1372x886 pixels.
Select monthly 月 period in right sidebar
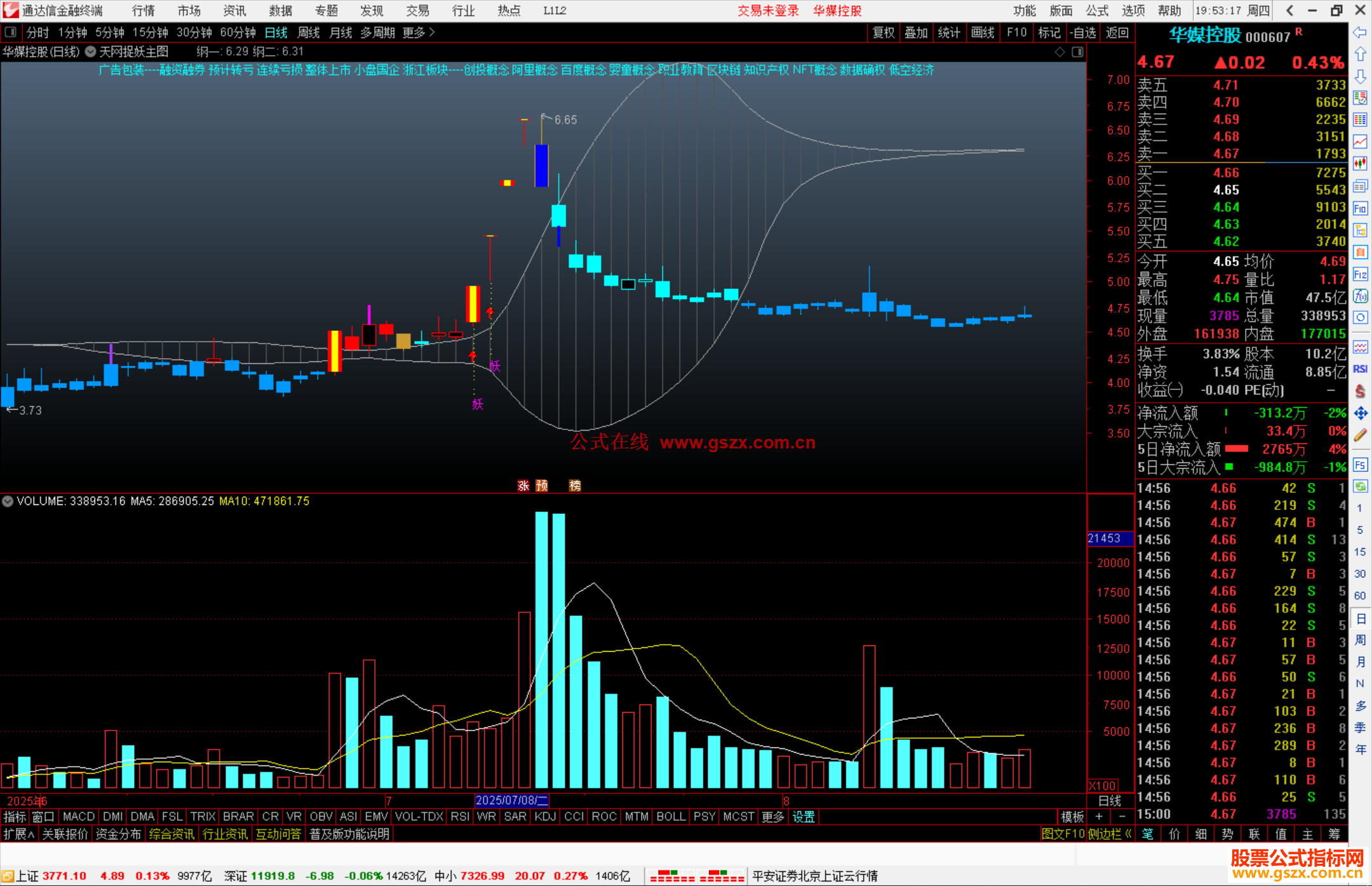click(x=1360, y=662)
